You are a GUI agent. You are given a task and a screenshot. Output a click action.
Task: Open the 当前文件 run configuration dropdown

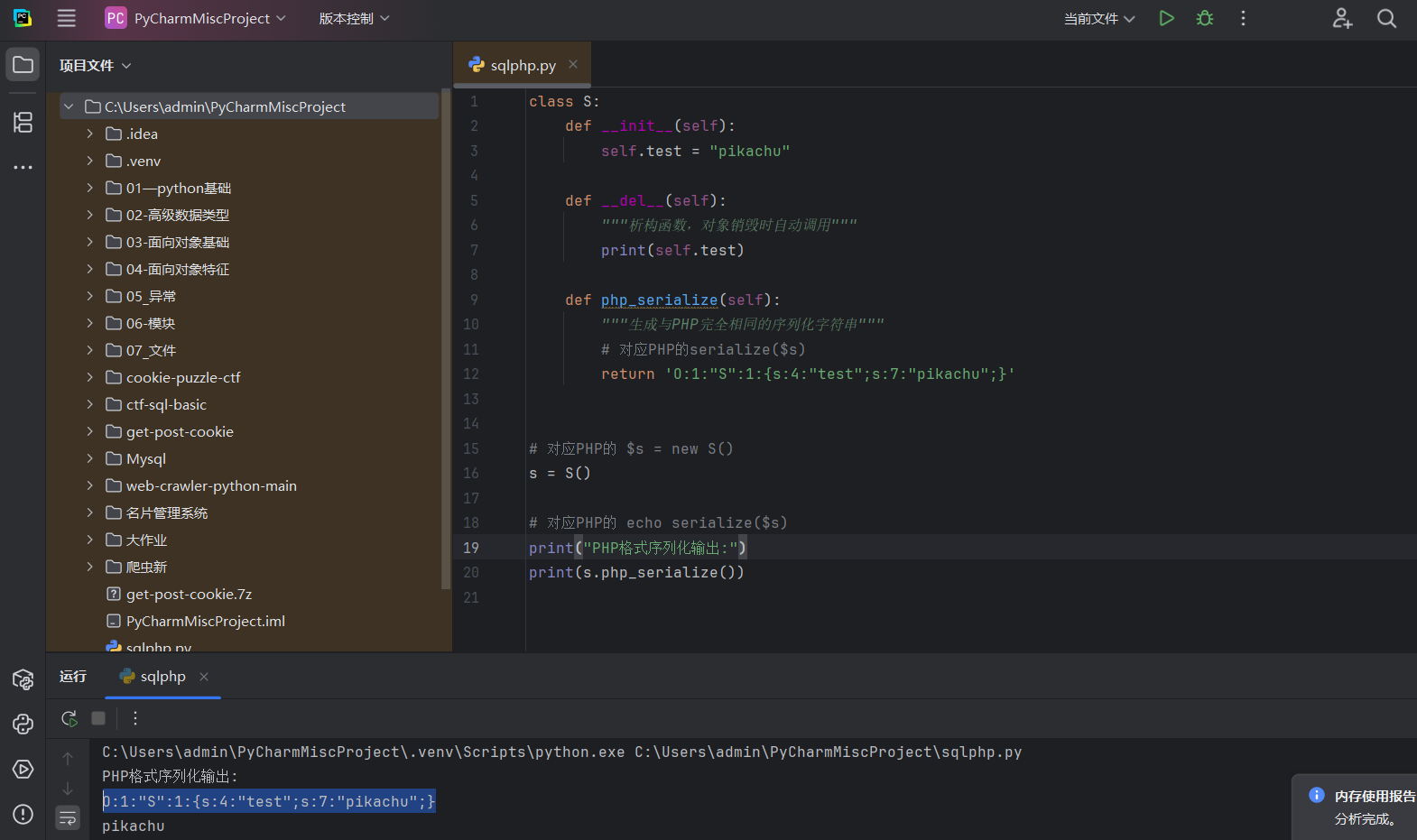point(1098,18)
